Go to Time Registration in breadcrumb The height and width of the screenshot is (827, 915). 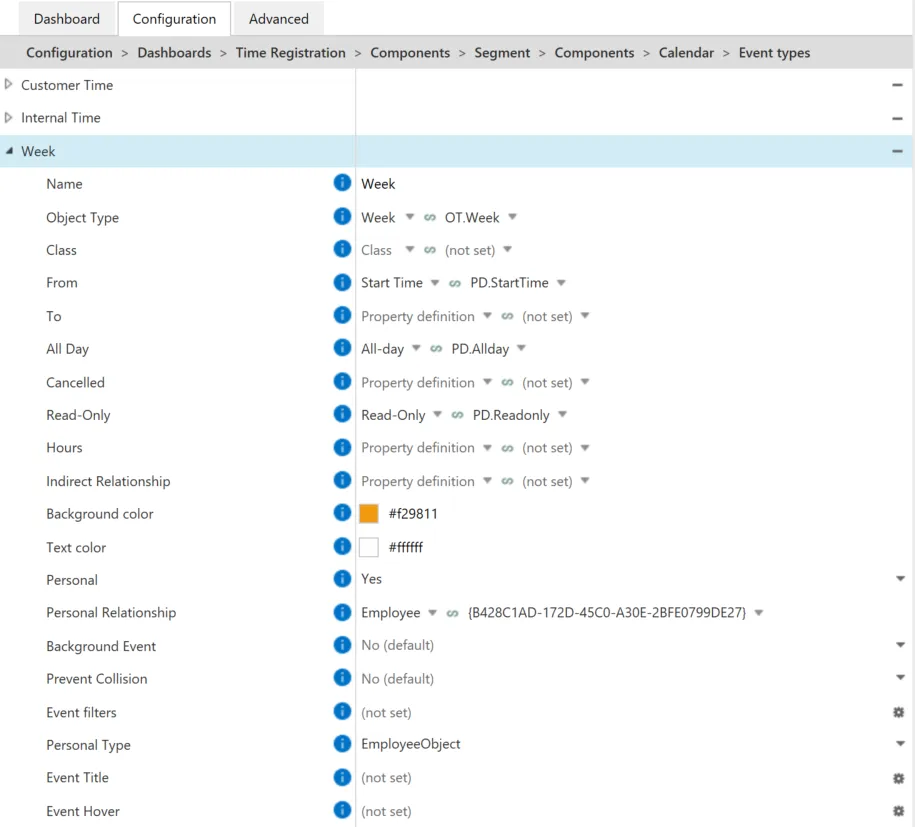[x=291, y=53]
